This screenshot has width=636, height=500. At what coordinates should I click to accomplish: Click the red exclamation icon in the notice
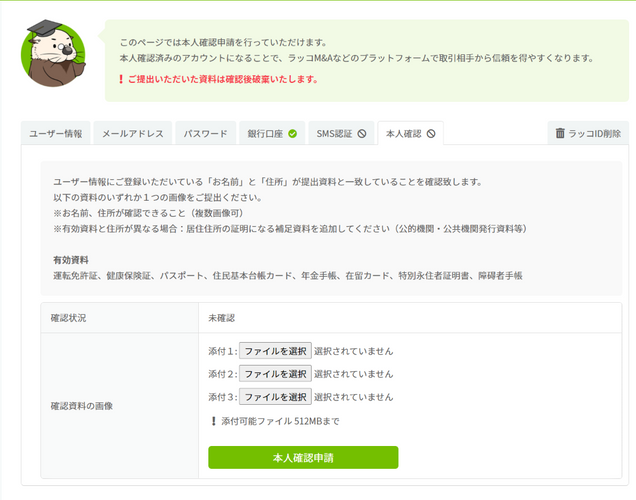click(121, 79)
